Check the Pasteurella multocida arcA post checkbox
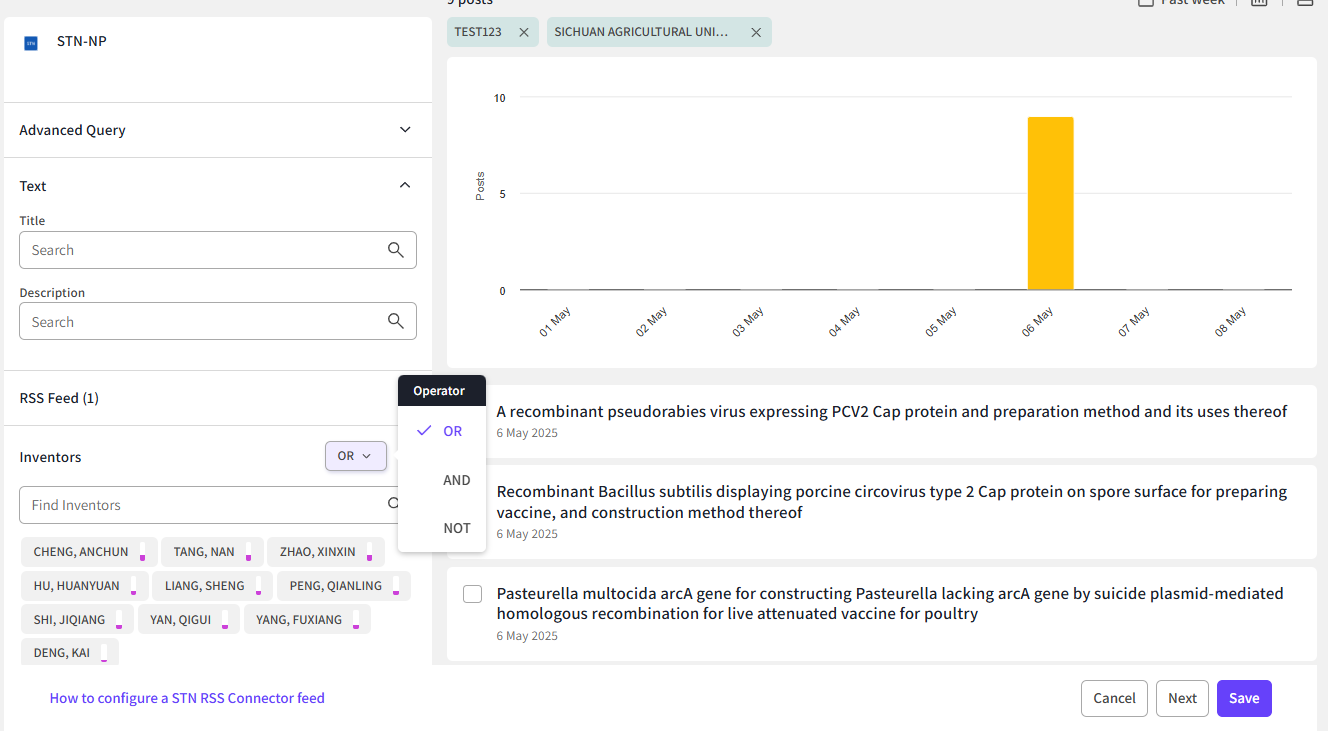1328x731 pixels. (473, 594)
